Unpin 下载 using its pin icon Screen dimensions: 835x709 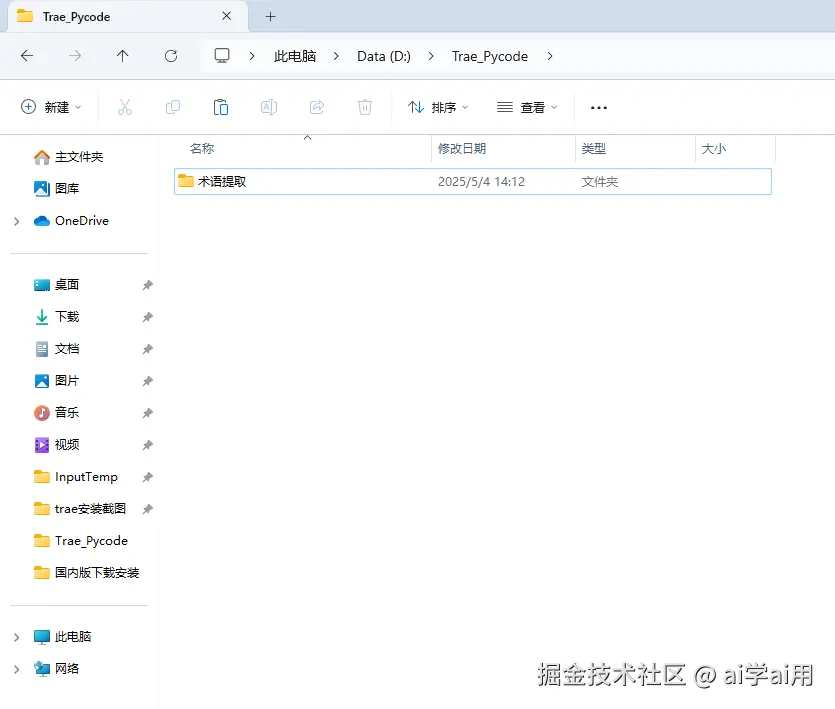pos(148,317)
